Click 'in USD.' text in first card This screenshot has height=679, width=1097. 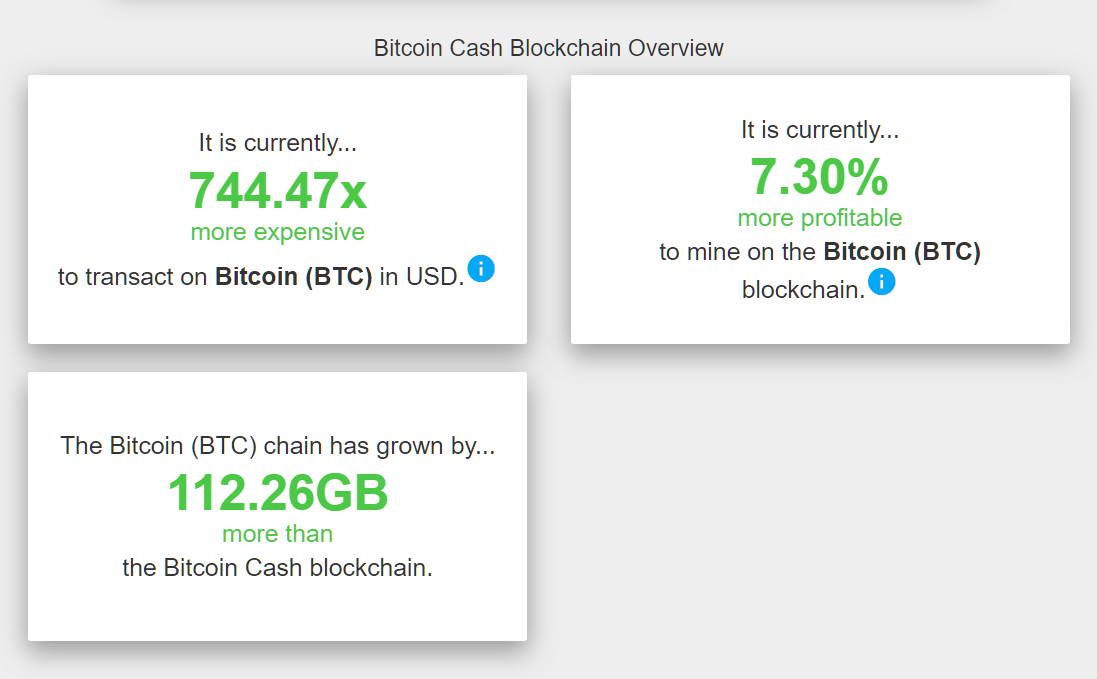pos(422,277)
